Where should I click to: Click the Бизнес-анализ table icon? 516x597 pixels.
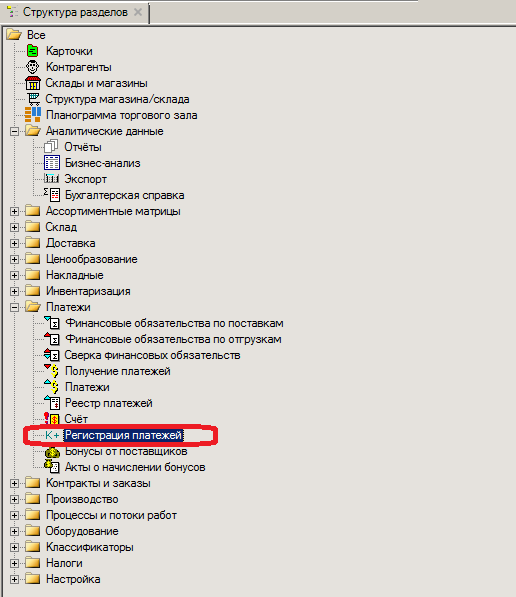coord(52,163)
